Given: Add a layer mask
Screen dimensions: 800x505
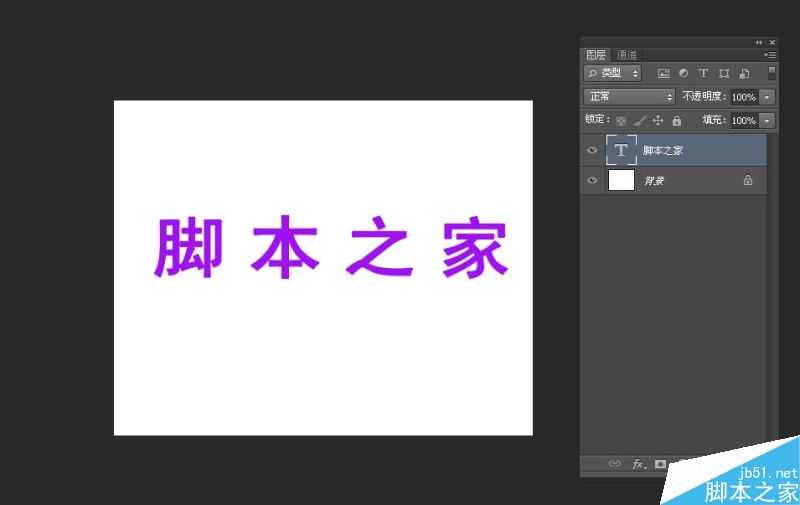Looking at the screenshot, I should [660, 464].
